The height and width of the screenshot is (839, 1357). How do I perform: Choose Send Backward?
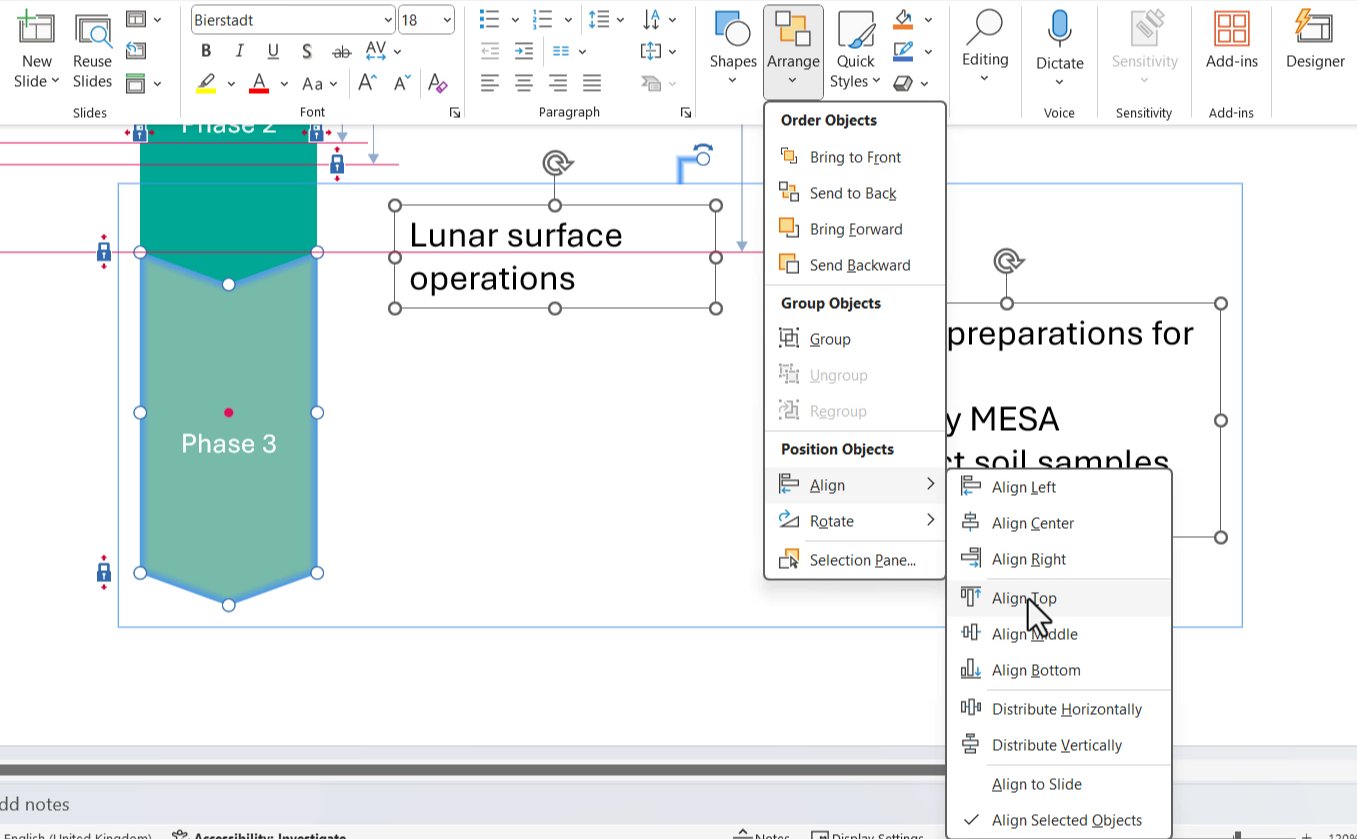click(x=855, y=265)
